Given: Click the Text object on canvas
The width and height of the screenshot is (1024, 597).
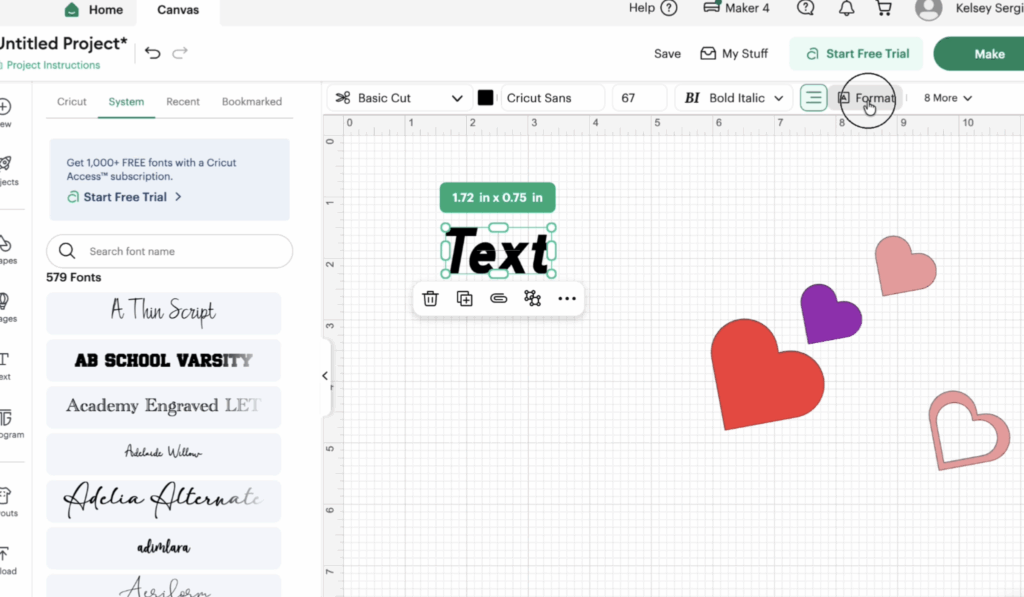Looking at the screenshot, I should (498, 251).
